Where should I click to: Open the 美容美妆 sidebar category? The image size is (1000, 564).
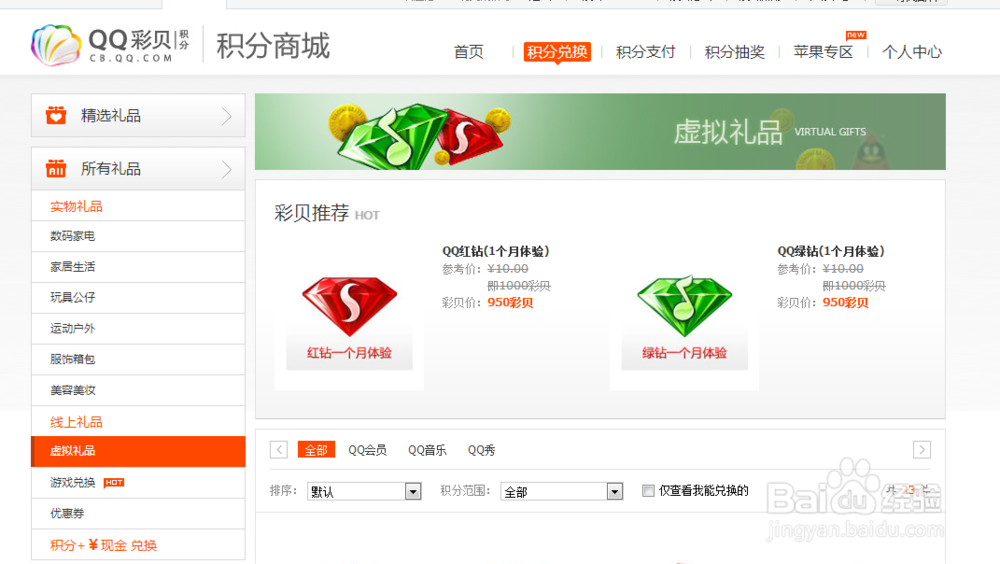tap(138, 390)
